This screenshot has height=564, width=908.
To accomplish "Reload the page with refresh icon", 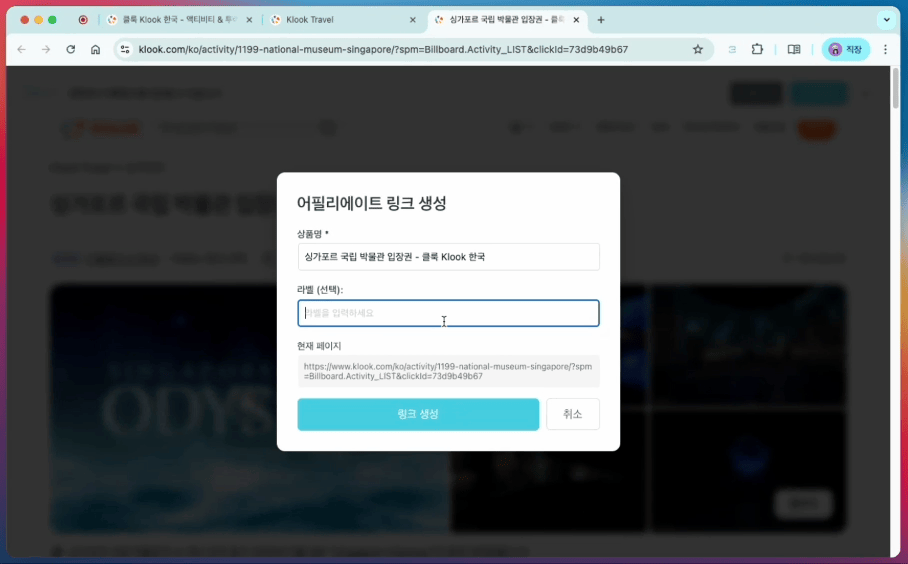I will 71,50.
